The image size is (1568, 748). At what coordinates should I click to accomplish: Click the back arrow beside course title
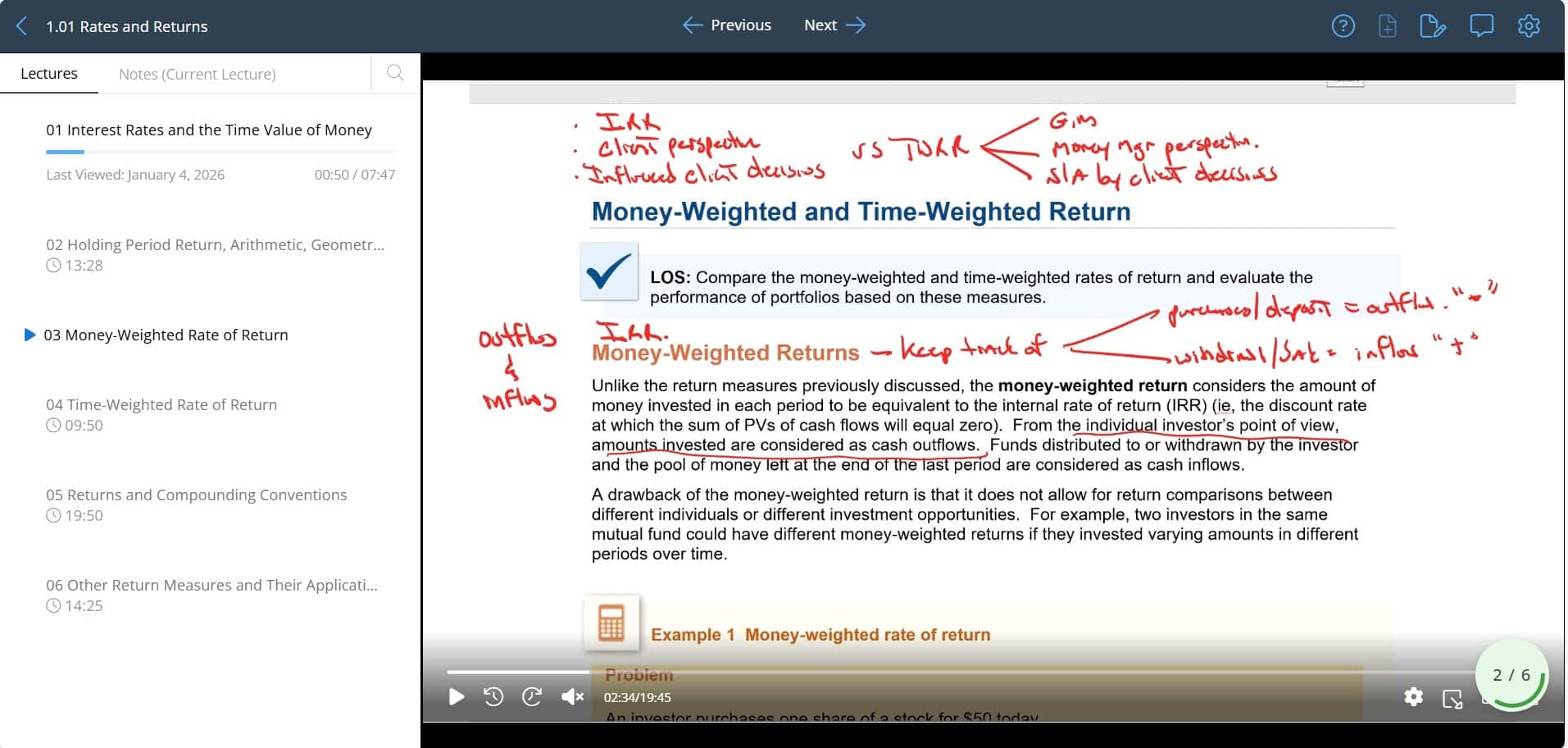(22, 26)
